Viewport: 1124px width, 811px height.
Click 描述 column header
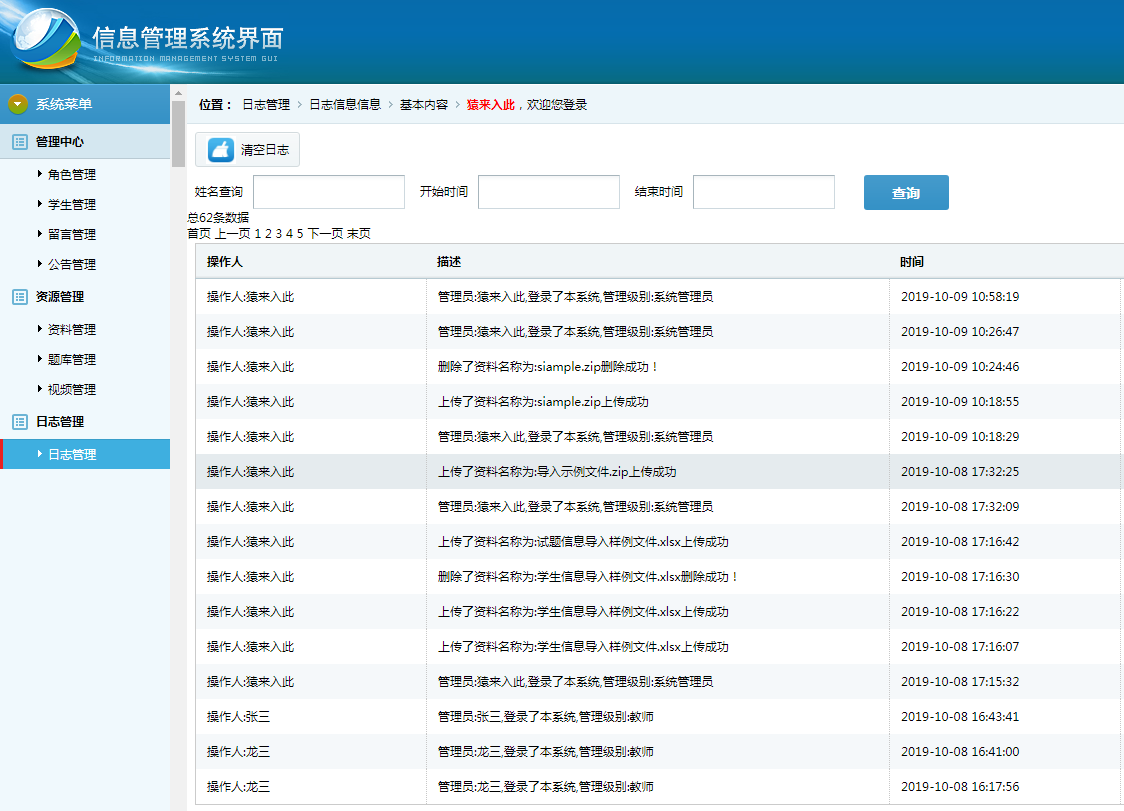[449, 262]
